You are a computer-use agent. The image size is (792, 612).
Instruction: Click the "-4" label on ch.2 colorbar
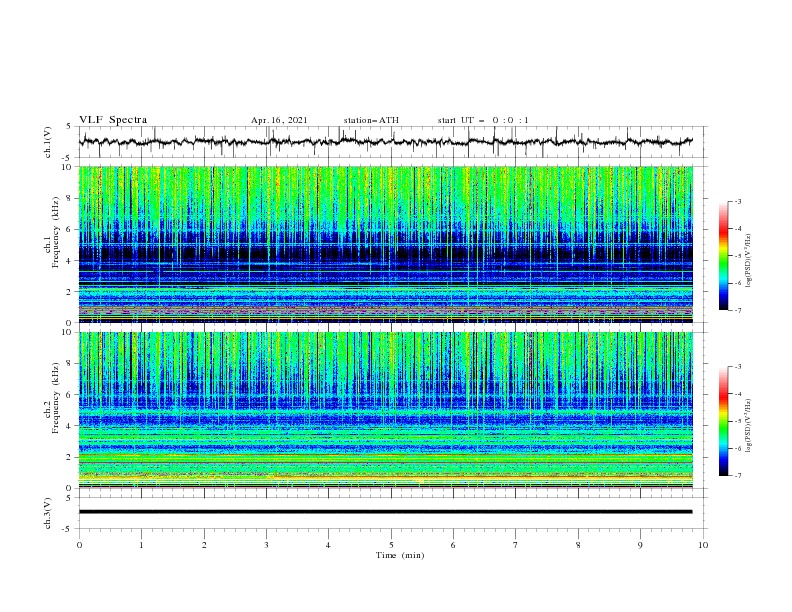click(x=737, y=394)
